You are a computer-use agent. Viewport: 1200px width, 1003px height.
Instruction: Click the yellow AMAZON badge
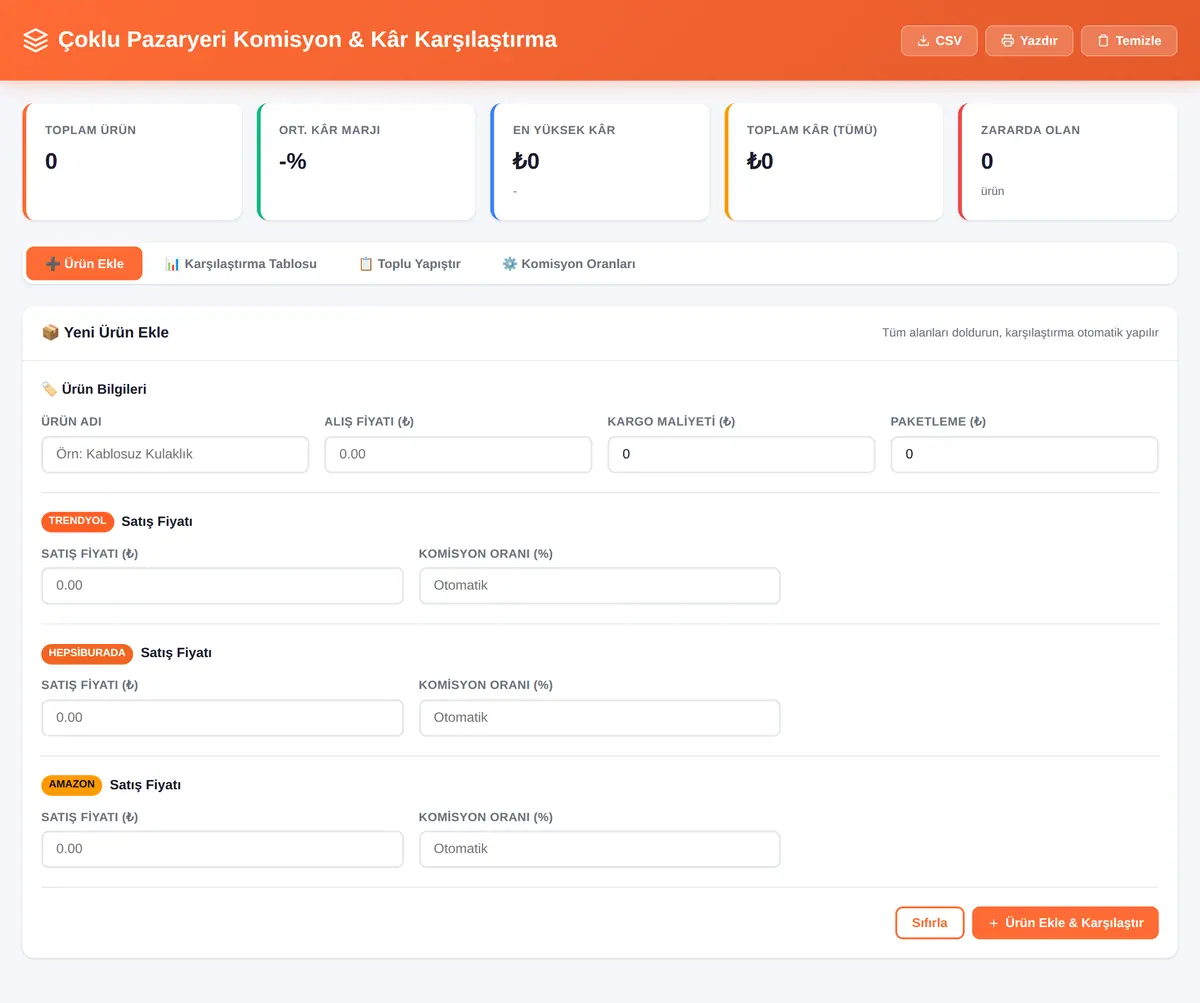(72, 785)
